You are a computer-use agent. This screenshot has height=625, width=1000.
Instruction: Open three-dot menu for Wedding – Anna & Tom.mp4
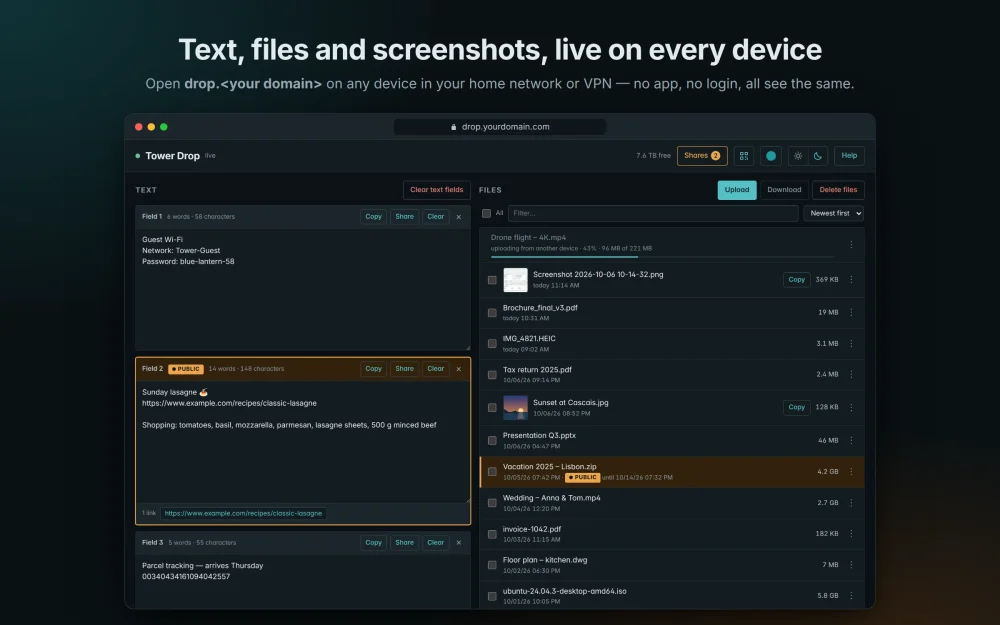pos(851,503)
